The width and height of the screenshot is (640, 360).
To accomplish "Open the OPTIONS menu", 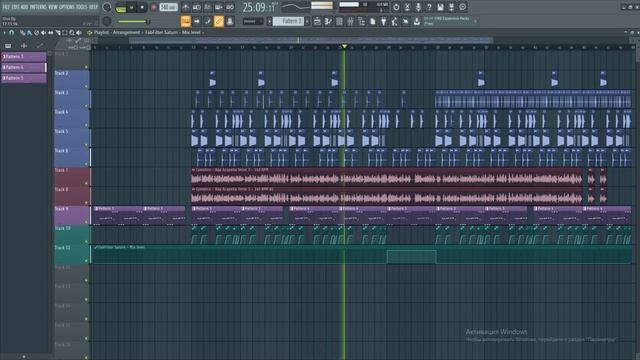I will click(67, 7).
